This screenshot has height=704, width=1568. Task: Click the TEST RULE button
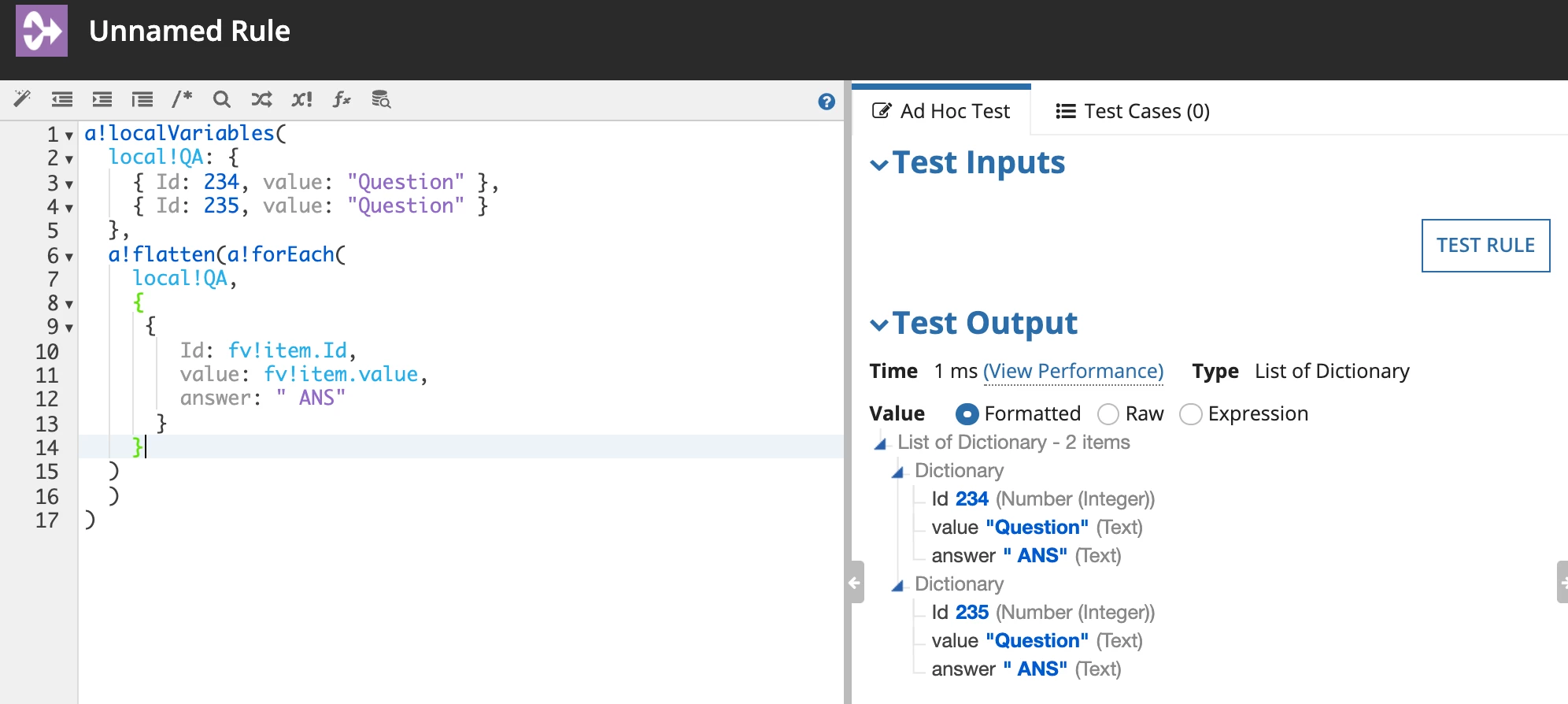(1485, 246)
